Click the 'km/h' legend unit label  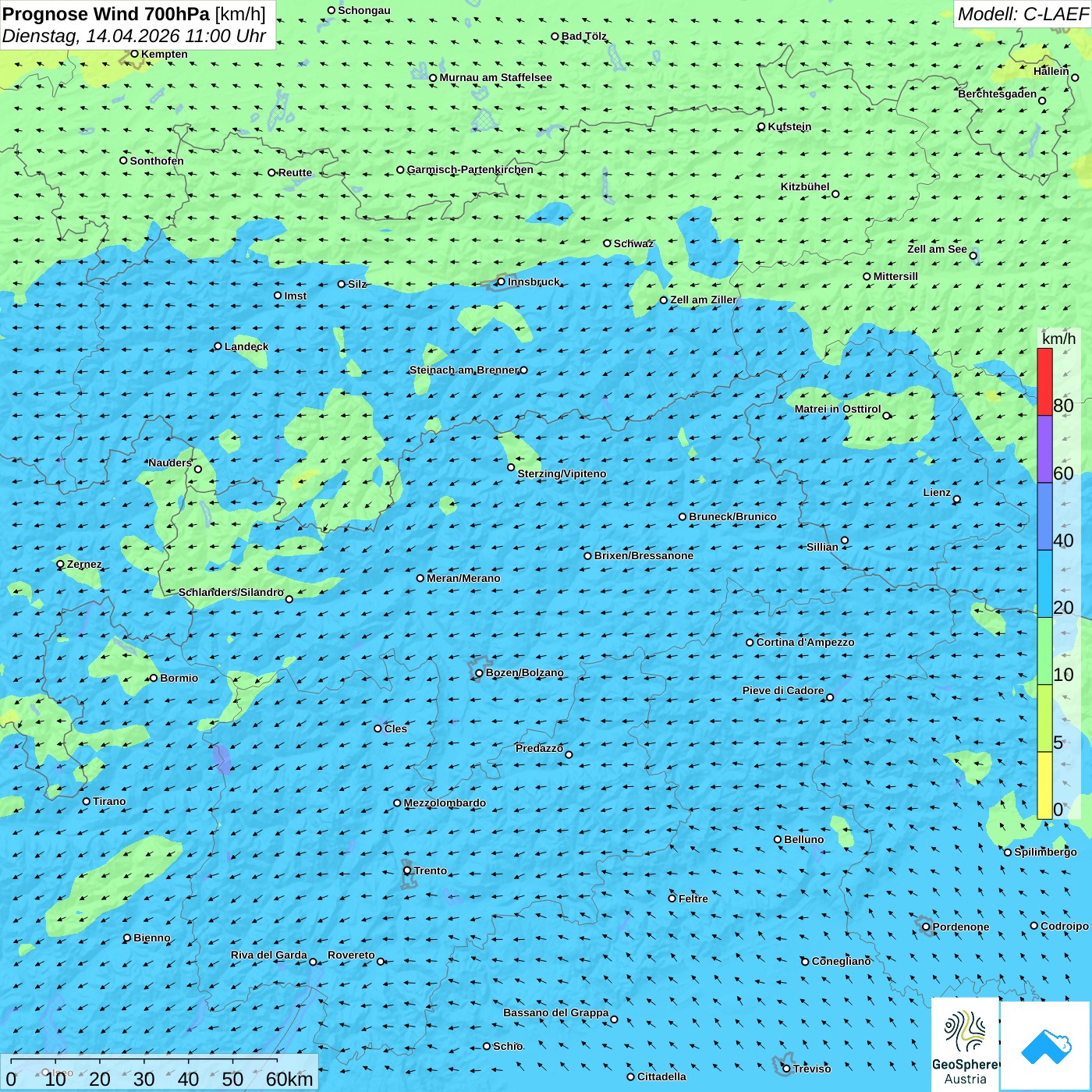coord(1058,339)
